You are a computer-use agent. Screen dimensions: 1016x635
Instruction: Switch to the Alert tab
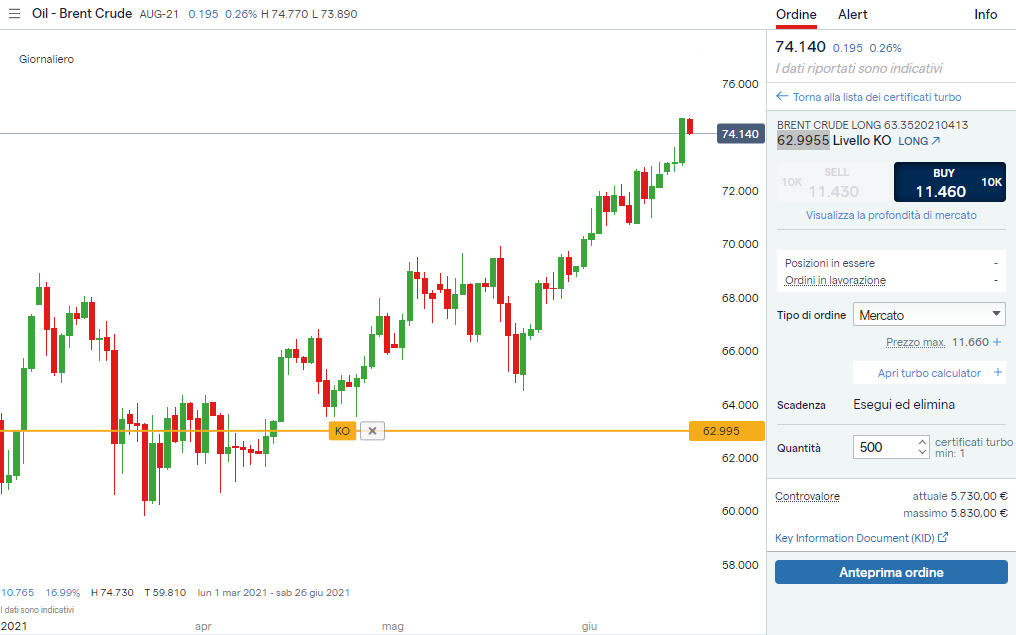coord(852,14)
